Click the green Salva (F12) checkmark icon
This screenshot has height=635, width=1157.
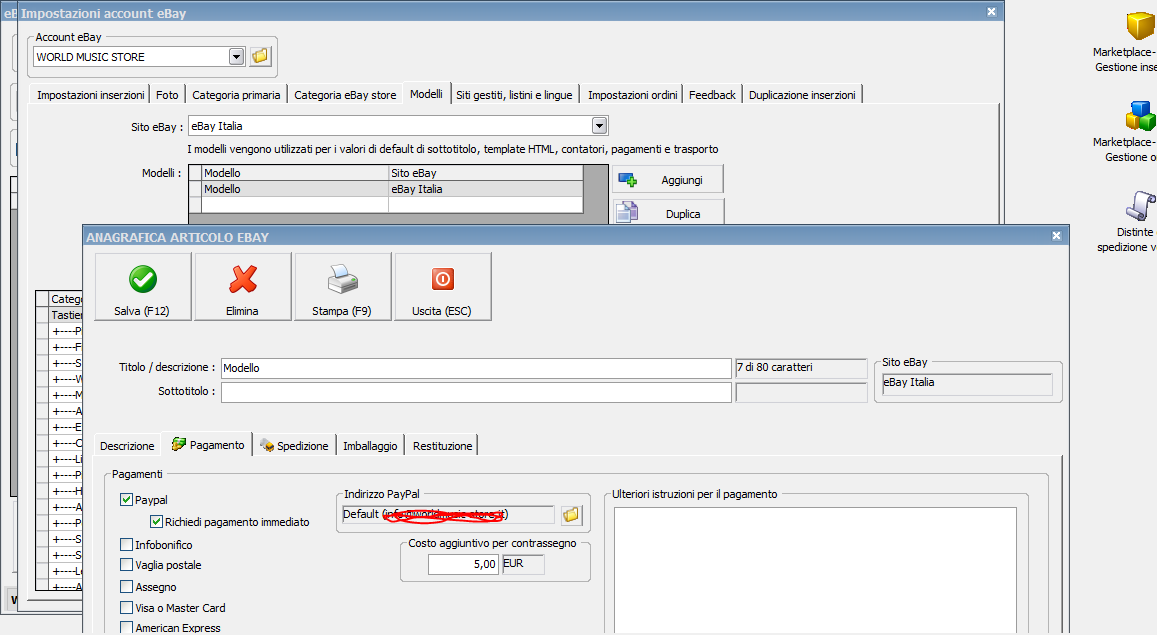[x=143, y=280]
